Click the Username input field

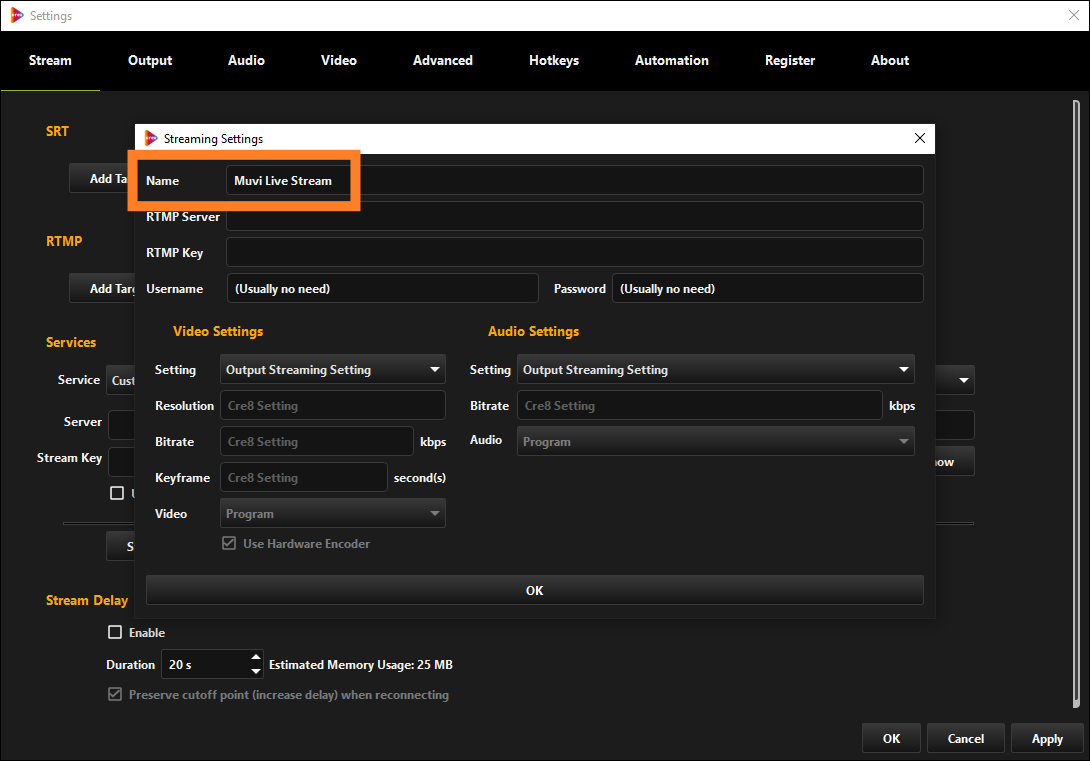coord(382,288)
